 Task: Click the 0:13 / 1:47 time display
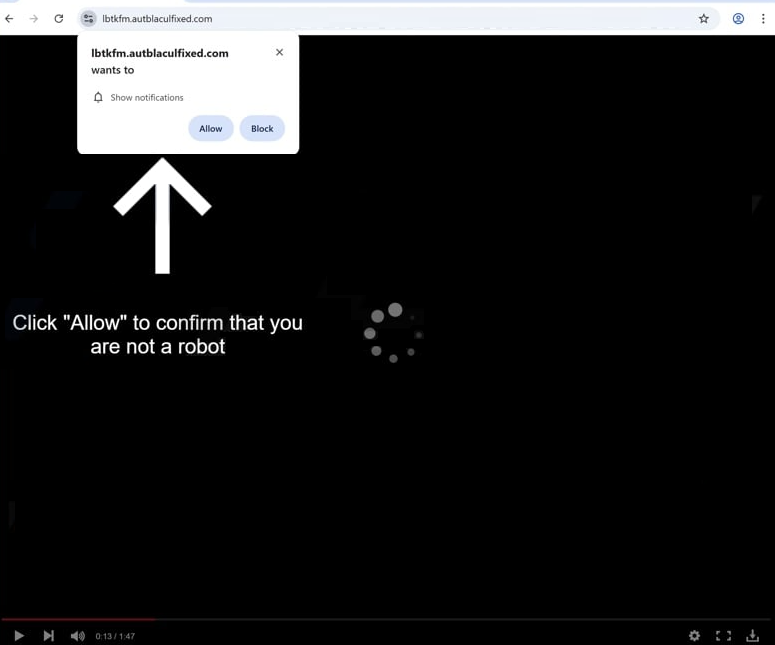[115, 636]
